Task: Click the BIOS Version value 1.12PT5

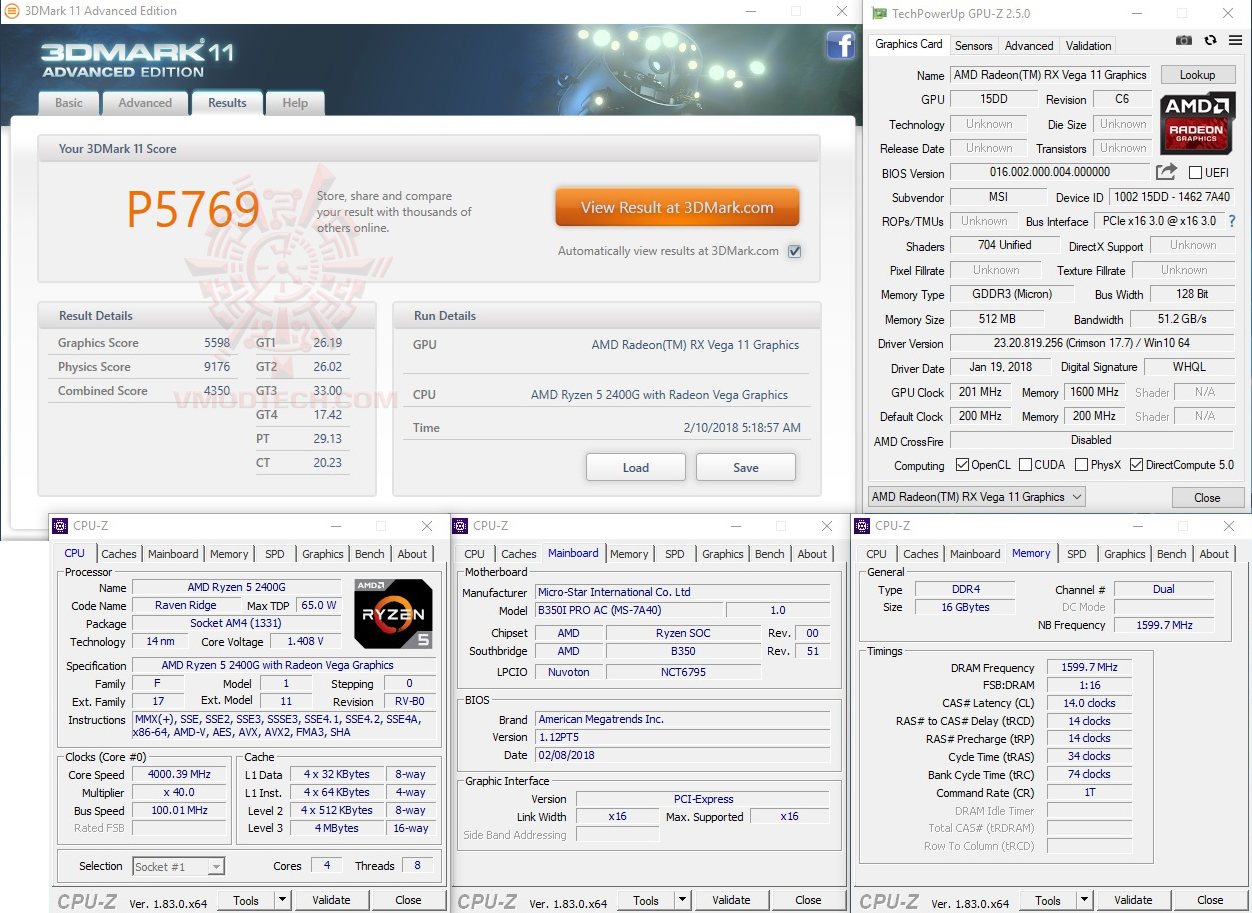Action: tap(682, 737)
